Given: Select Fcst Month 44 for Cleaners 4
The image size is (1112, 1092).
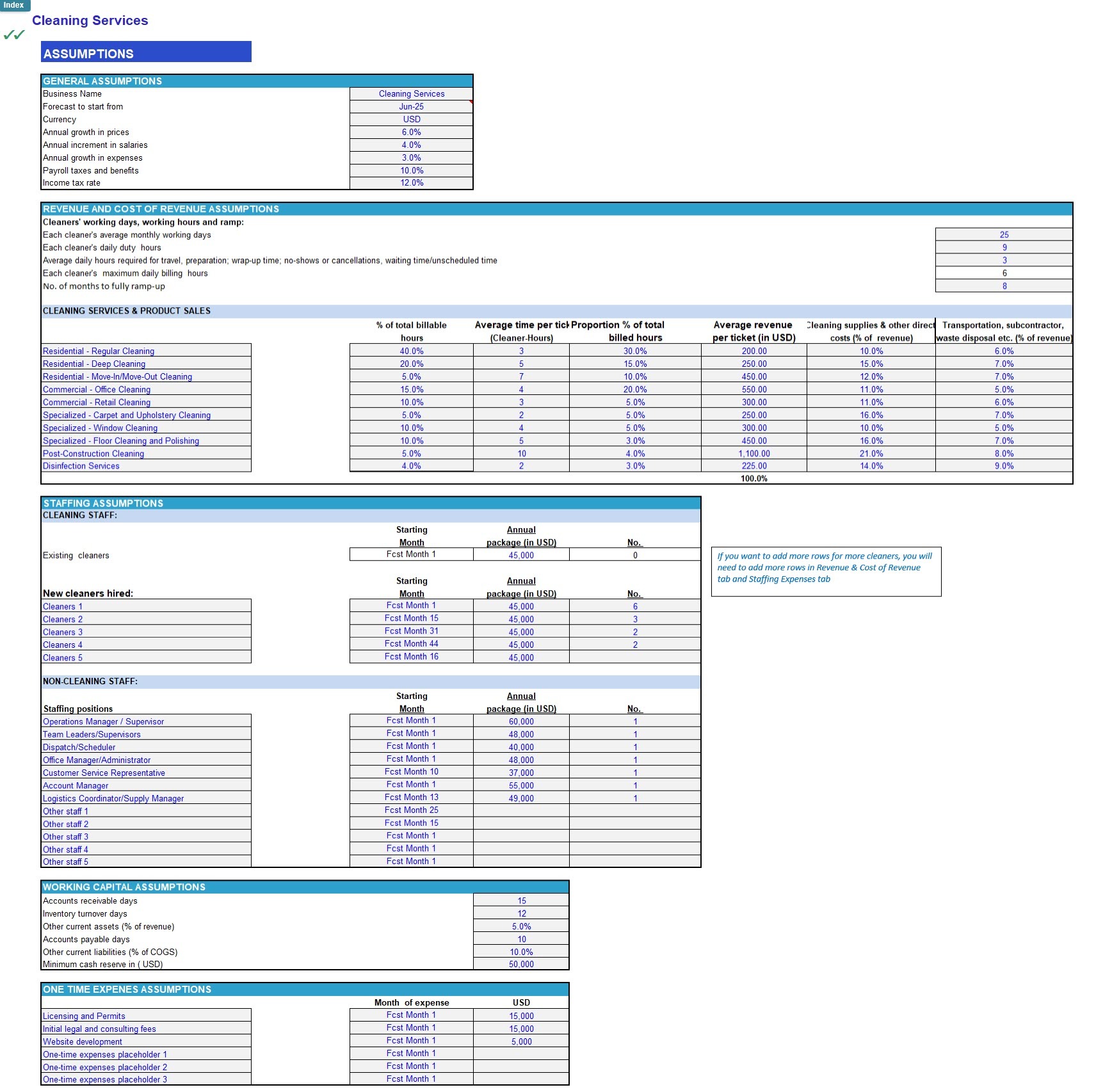Looking at the screenshot, I should (x=411, y=644).
